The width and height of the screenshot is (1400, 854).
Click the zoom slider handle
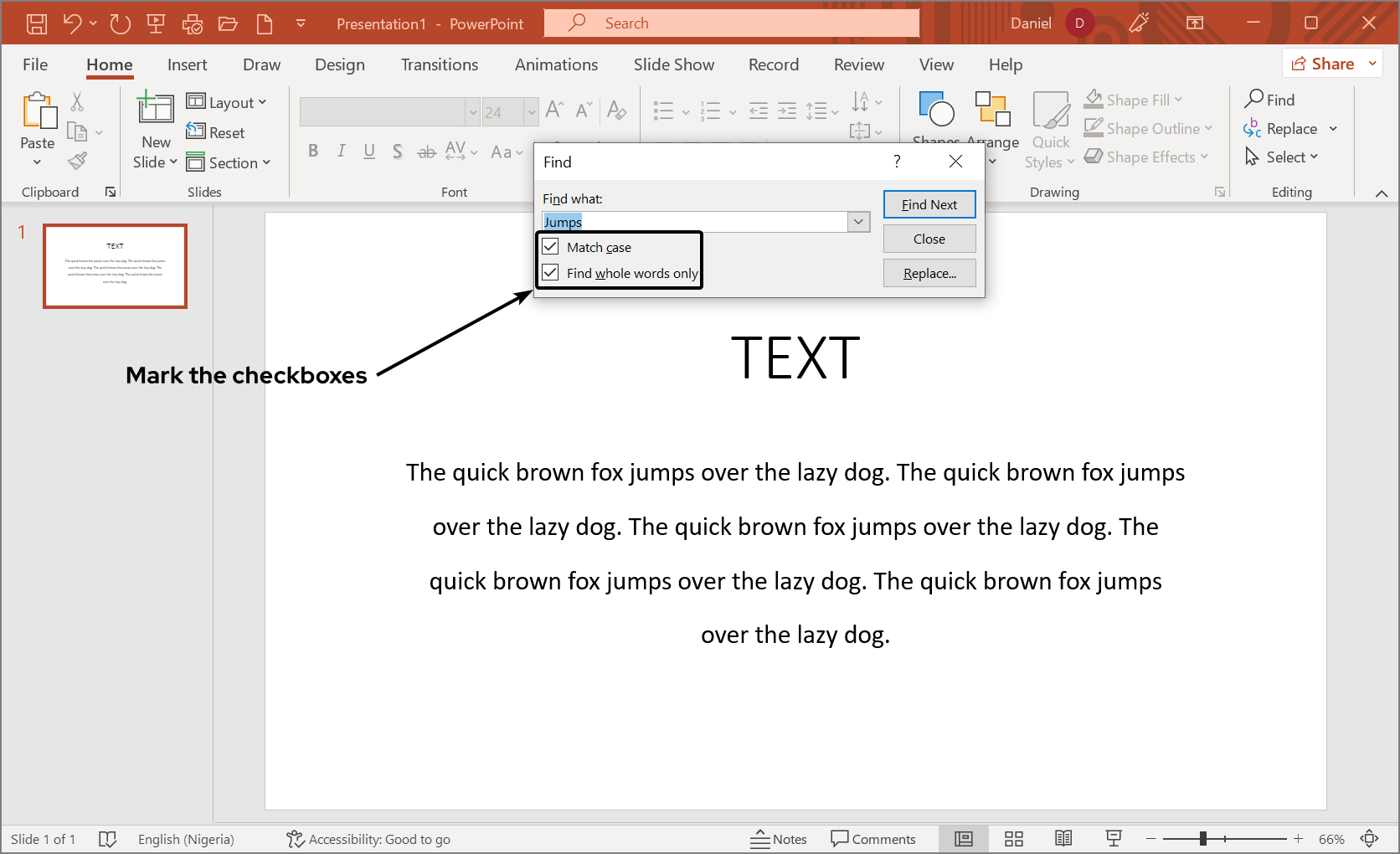[1203, 839]
